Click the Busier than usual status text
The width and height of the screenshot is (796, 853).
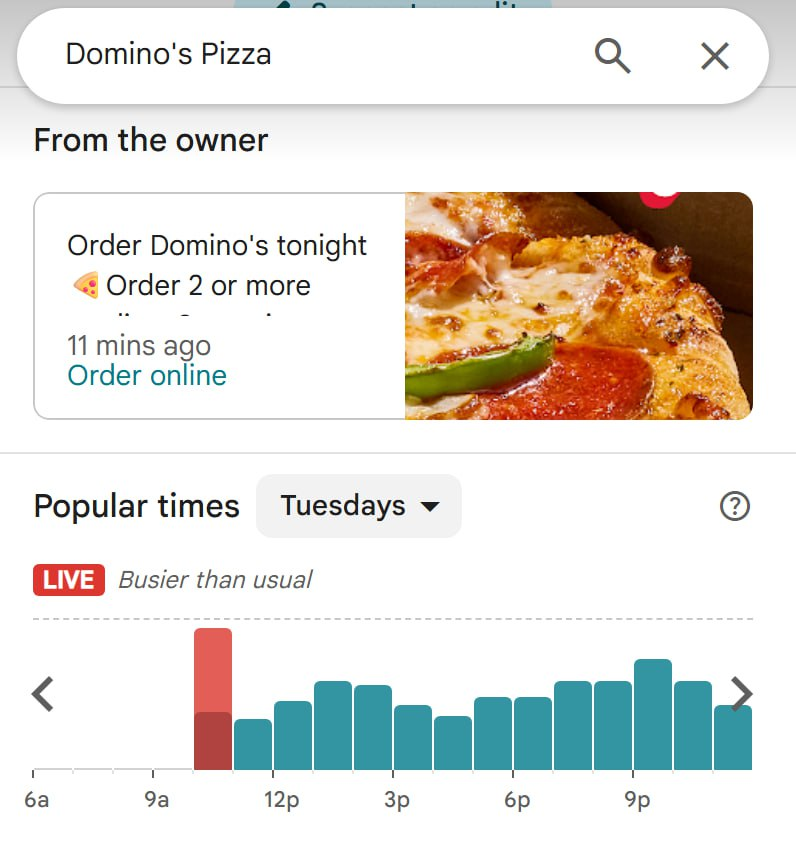coord(215,580)
